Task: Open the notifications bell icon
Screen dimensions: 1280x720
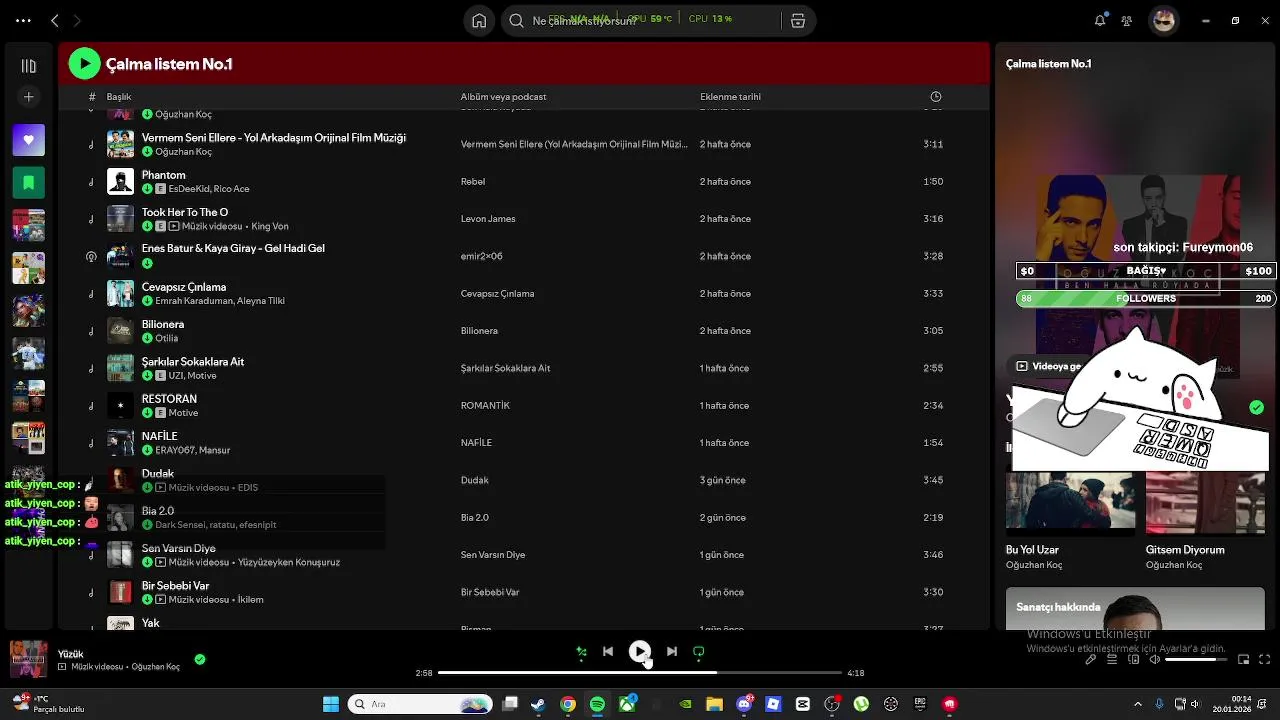Action: [x=1100, y=20]
